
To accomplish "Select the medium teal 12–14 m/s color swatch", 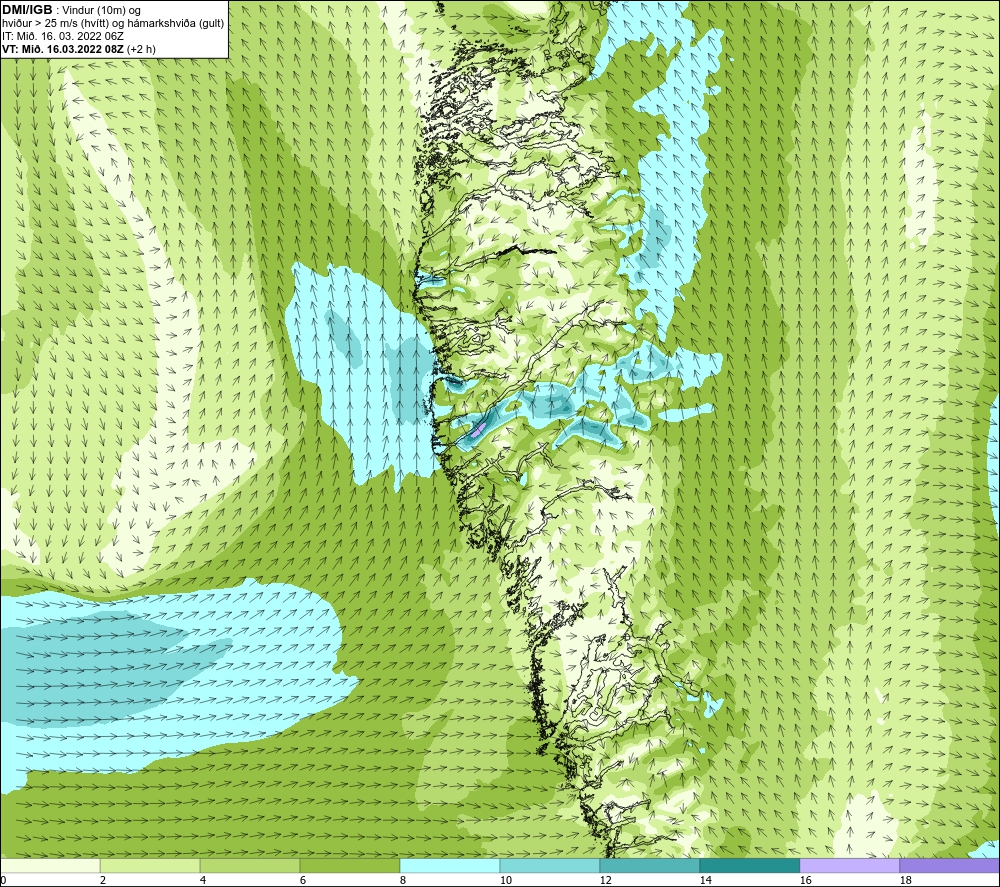I will tap(649, 865).
